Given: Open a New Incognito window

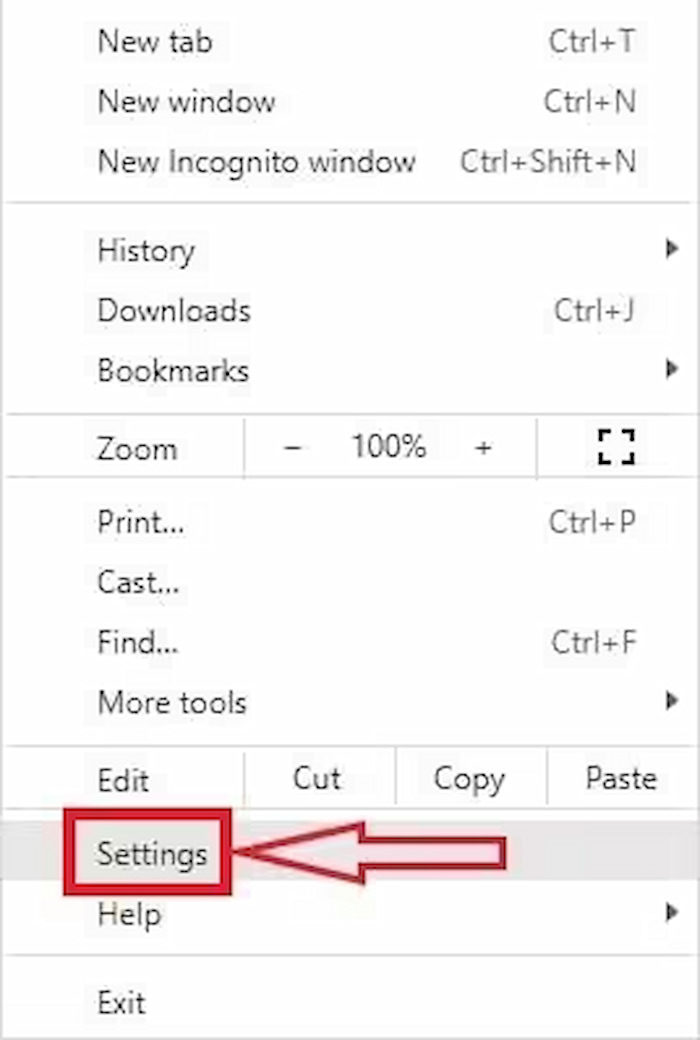Looking at the screenshot, I should (257, 162).
